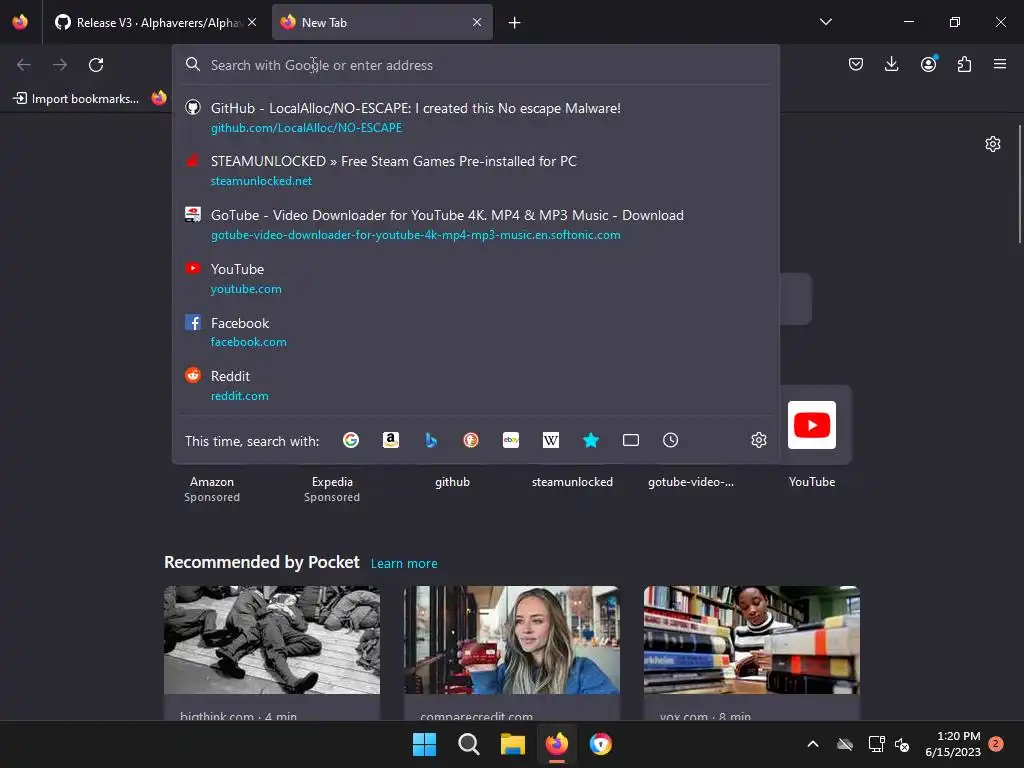Click muted volume tray icon
This screenshot has height=768, width=1024.
(x=902, y=744)
